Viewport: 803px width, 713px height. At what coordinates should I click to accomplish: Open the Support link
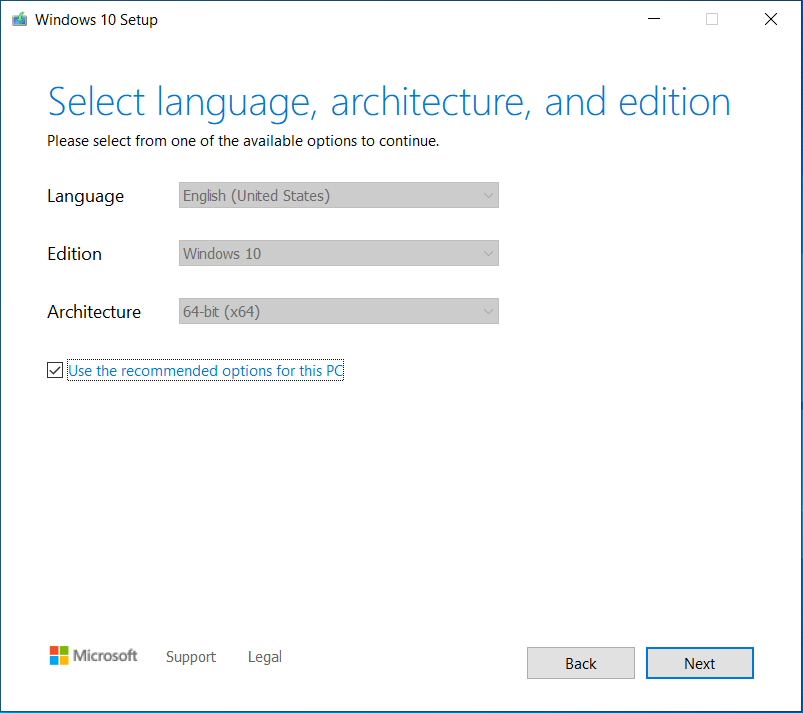click(x=191, y=657)
